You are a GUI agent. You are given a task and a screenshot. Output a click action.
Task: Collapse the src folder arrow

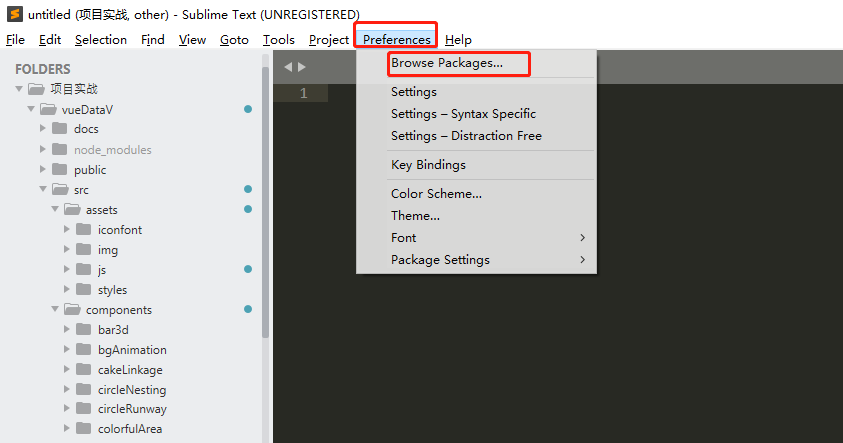tap(43, 189)
